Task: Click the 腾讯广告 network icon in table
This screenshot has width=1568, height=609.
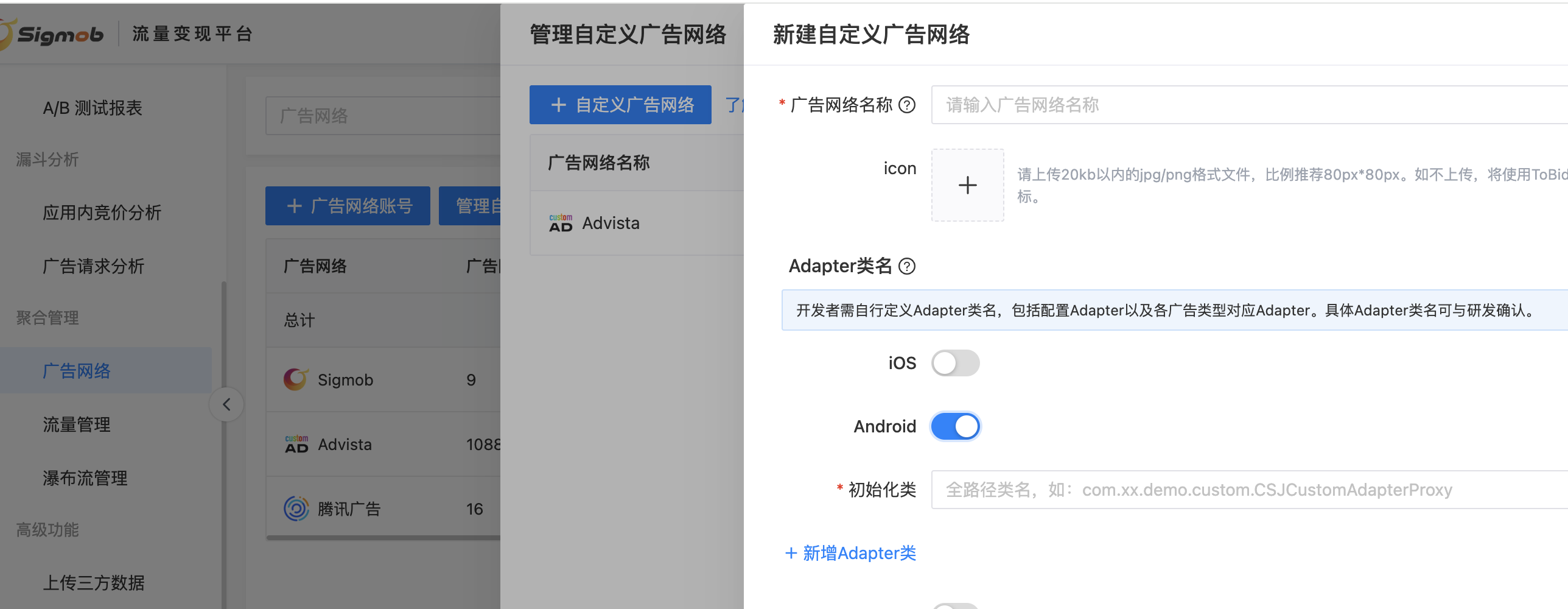Action: click(x=296, y=509)
